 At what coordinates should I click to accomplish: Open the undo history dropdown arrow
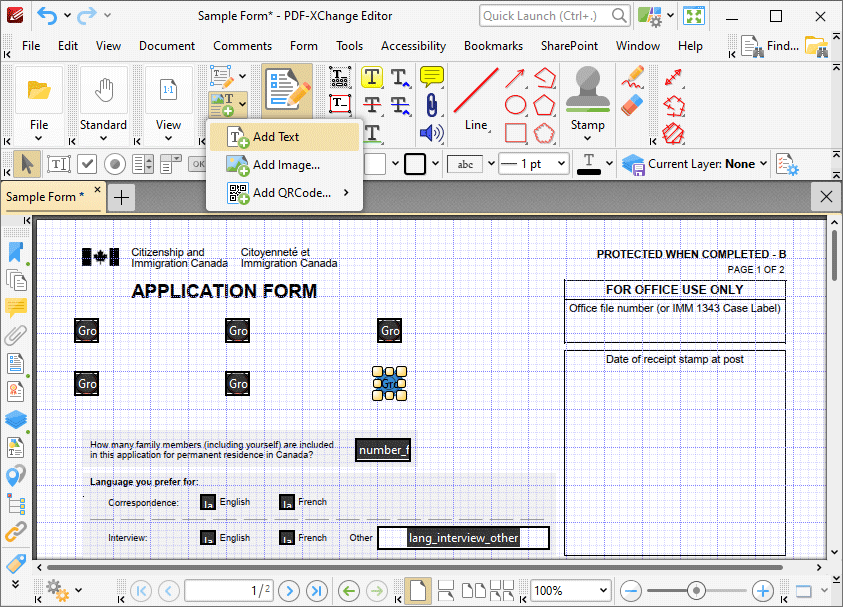click(x=67, y=16)
